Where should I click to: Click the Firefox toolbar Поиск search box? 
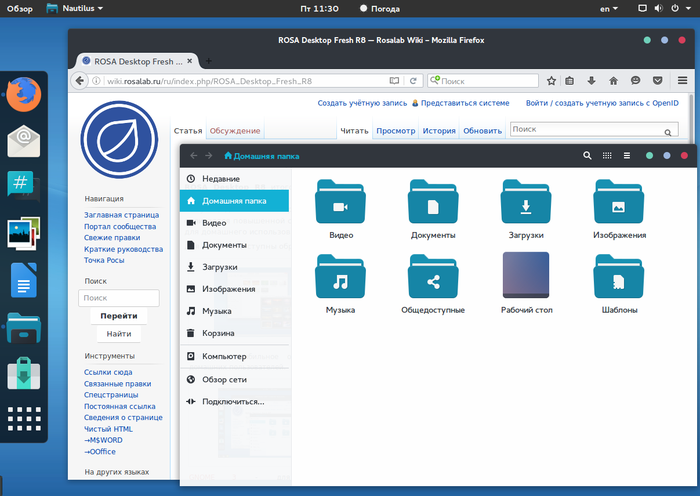(483, 81)
